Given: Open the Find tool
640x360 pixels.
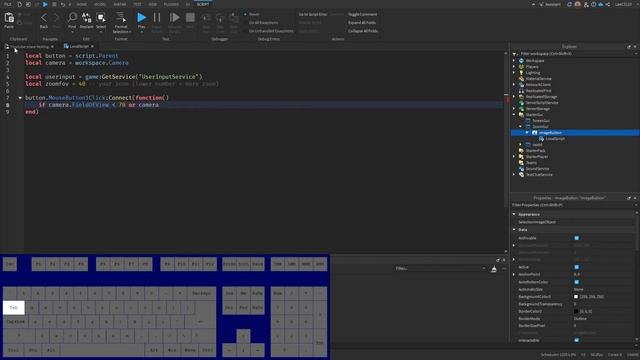Looking at the screenshot, I should [72, 20].
